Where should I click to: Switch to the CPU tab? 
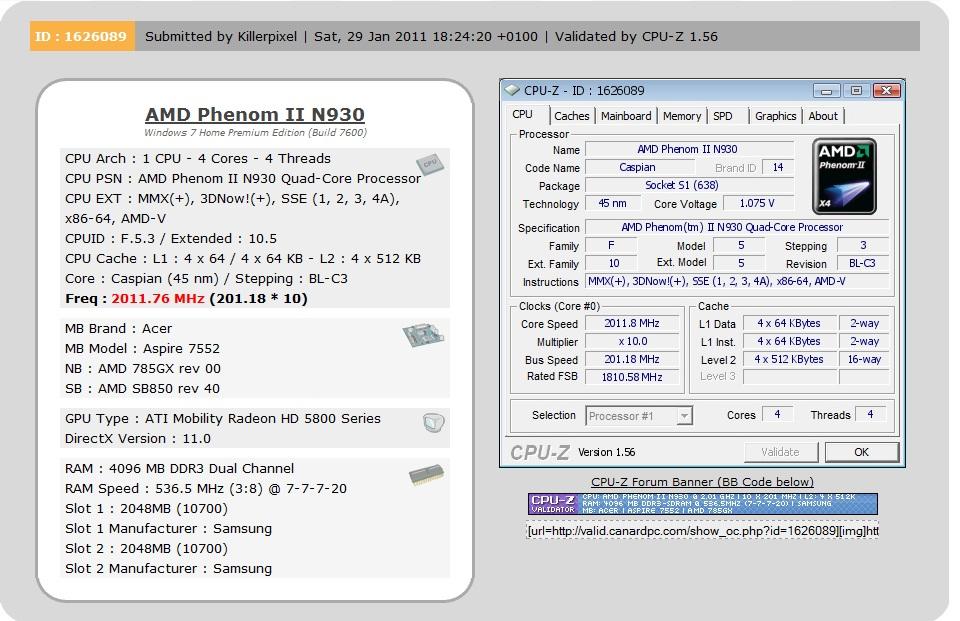click(523, 115)
